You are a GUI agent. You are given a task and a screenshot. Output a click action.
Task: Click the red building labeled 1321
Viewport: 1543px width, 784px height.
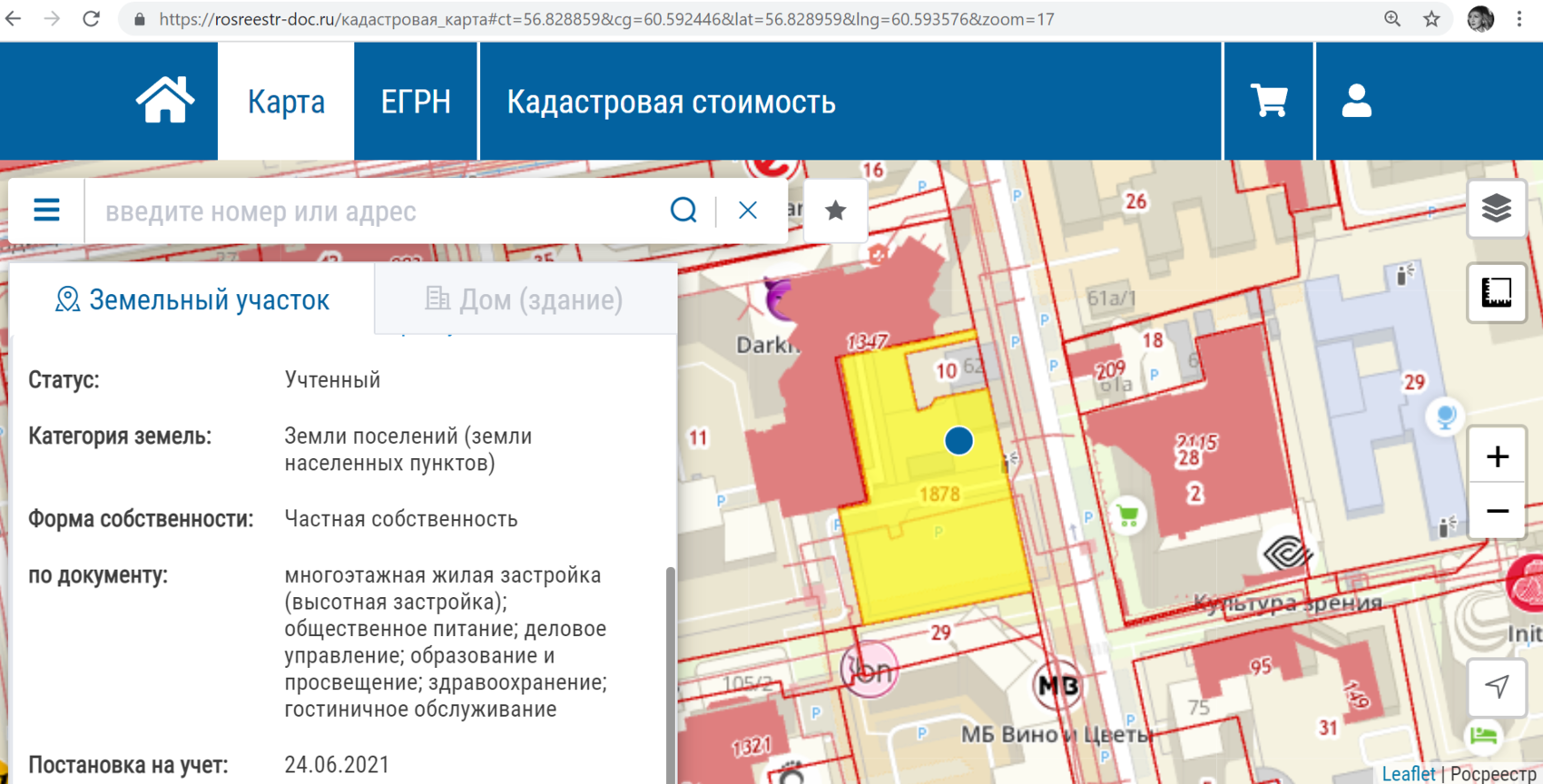pos(752,746)
